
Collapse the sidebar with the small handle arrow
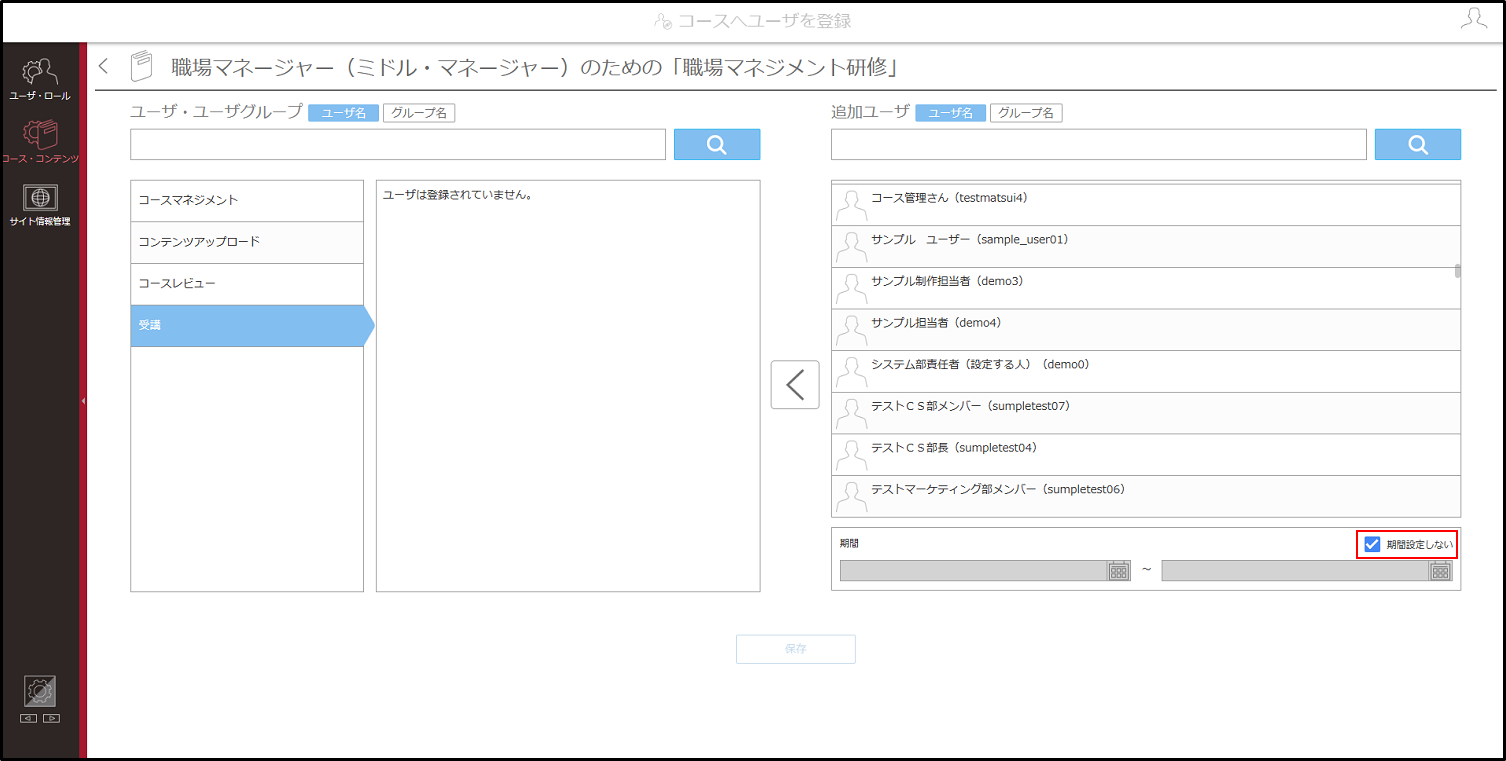coord(83,401)
